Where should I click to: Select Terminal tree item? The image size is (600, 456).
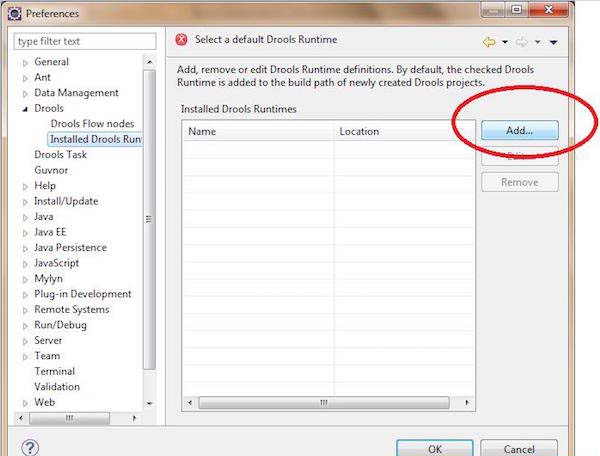coord(54,371)
